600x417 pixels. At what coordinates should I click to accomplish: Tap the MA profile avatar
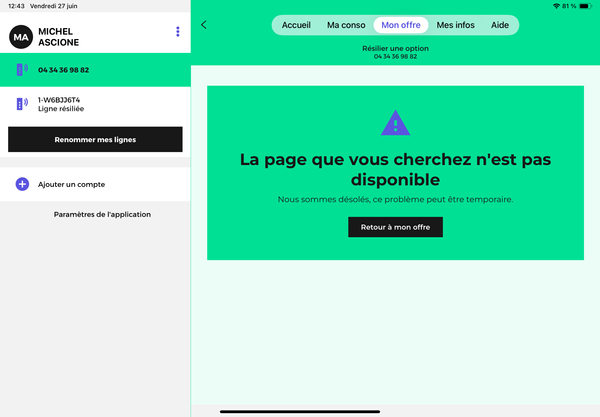(20, 37)
